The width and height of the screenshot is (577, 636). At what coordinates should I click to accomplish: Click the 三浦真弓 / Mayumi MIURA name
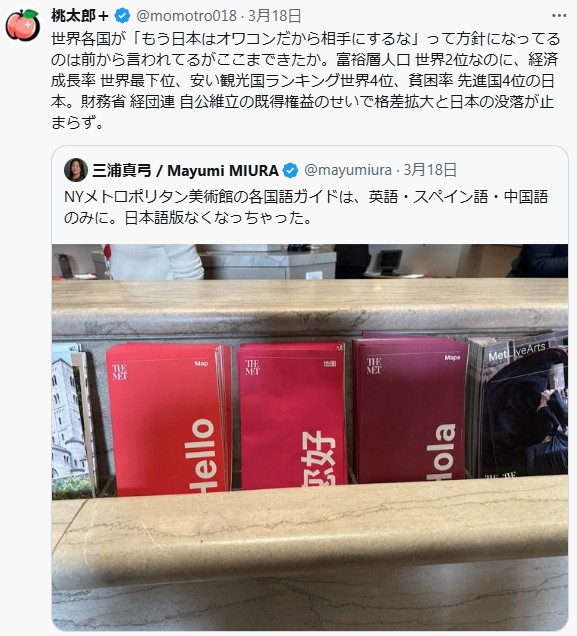click(185, 170)
